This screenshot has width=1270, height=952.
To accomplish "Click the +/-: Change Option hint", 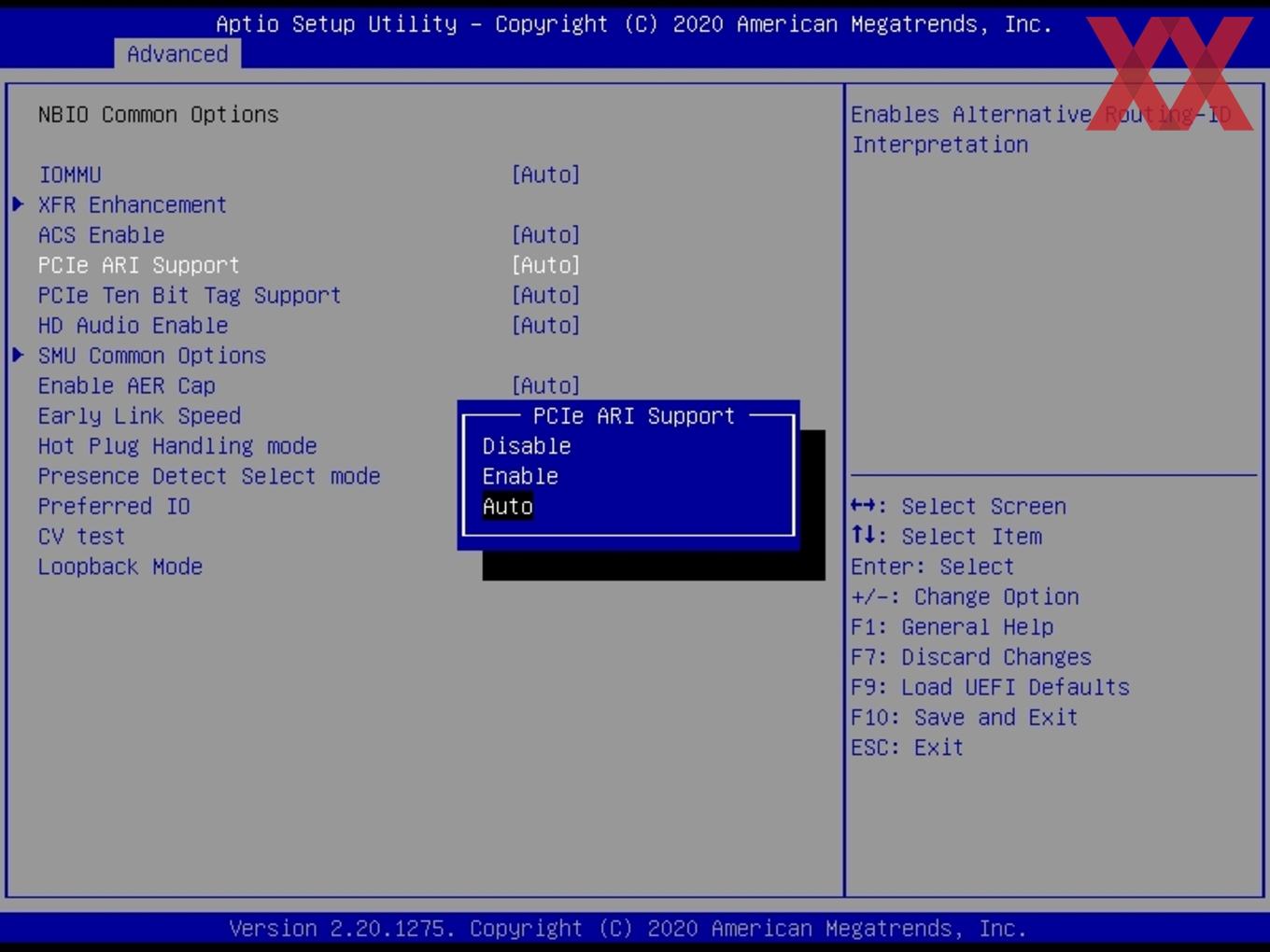I will point(965,596).
